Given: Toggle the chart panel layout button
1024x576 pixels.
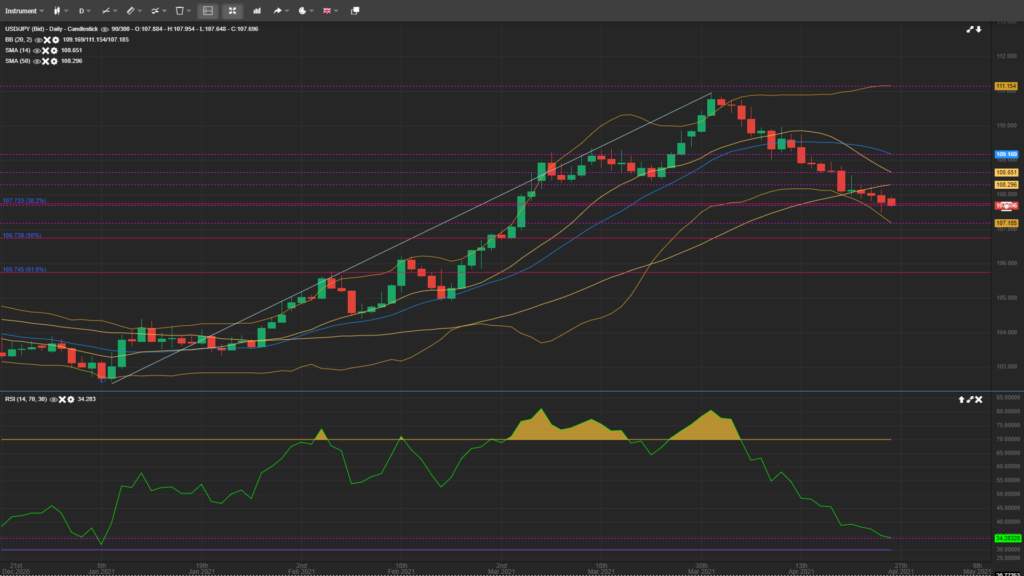Looking at the screenshot, I should [208, 10].
